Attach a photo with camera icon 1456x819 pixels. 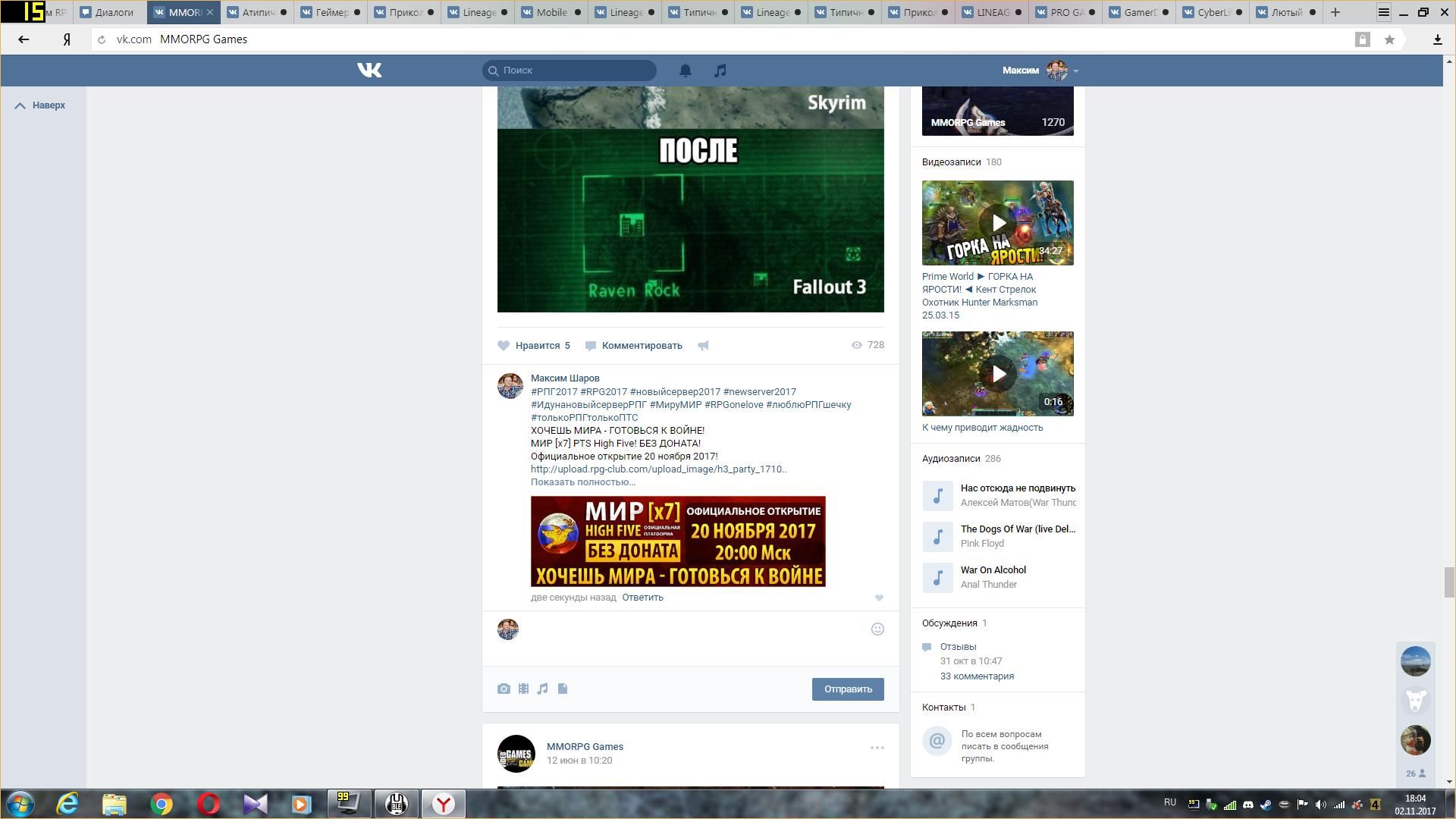pos(504,689)
